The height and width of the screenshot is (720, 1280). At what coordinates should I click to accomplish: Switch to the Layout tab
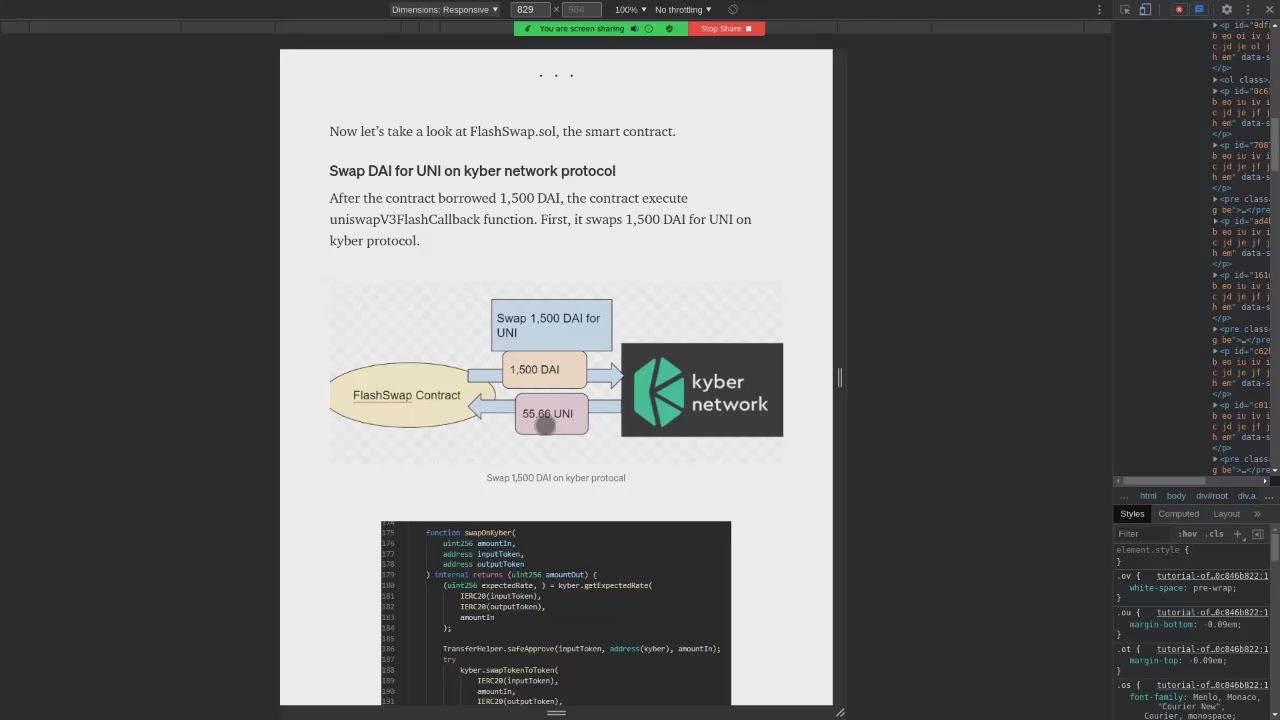1227,514
